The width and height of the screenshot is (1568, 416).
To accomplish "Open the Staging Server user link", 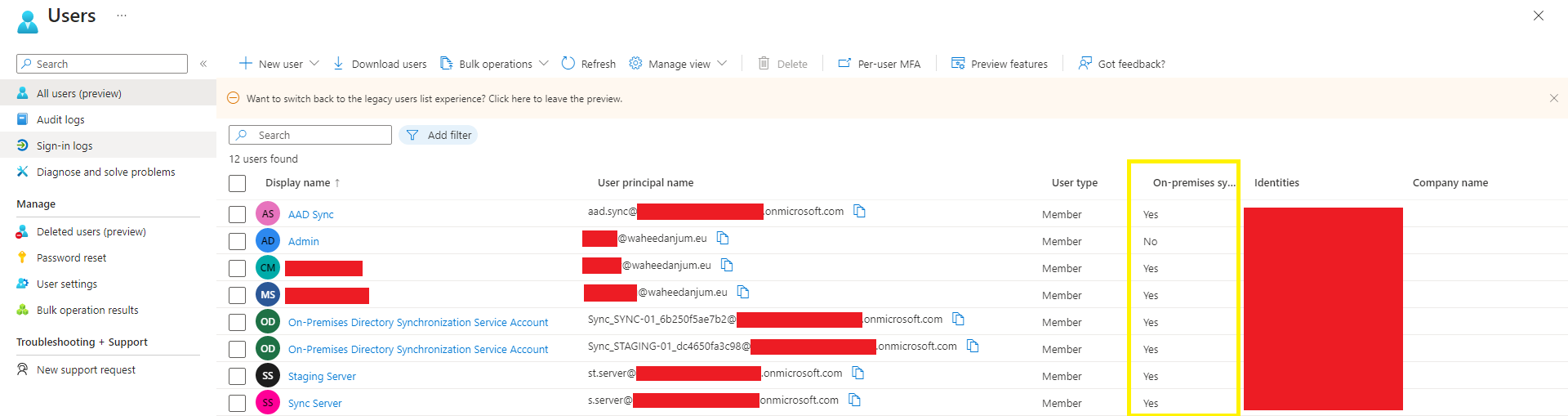I will 322,376.
